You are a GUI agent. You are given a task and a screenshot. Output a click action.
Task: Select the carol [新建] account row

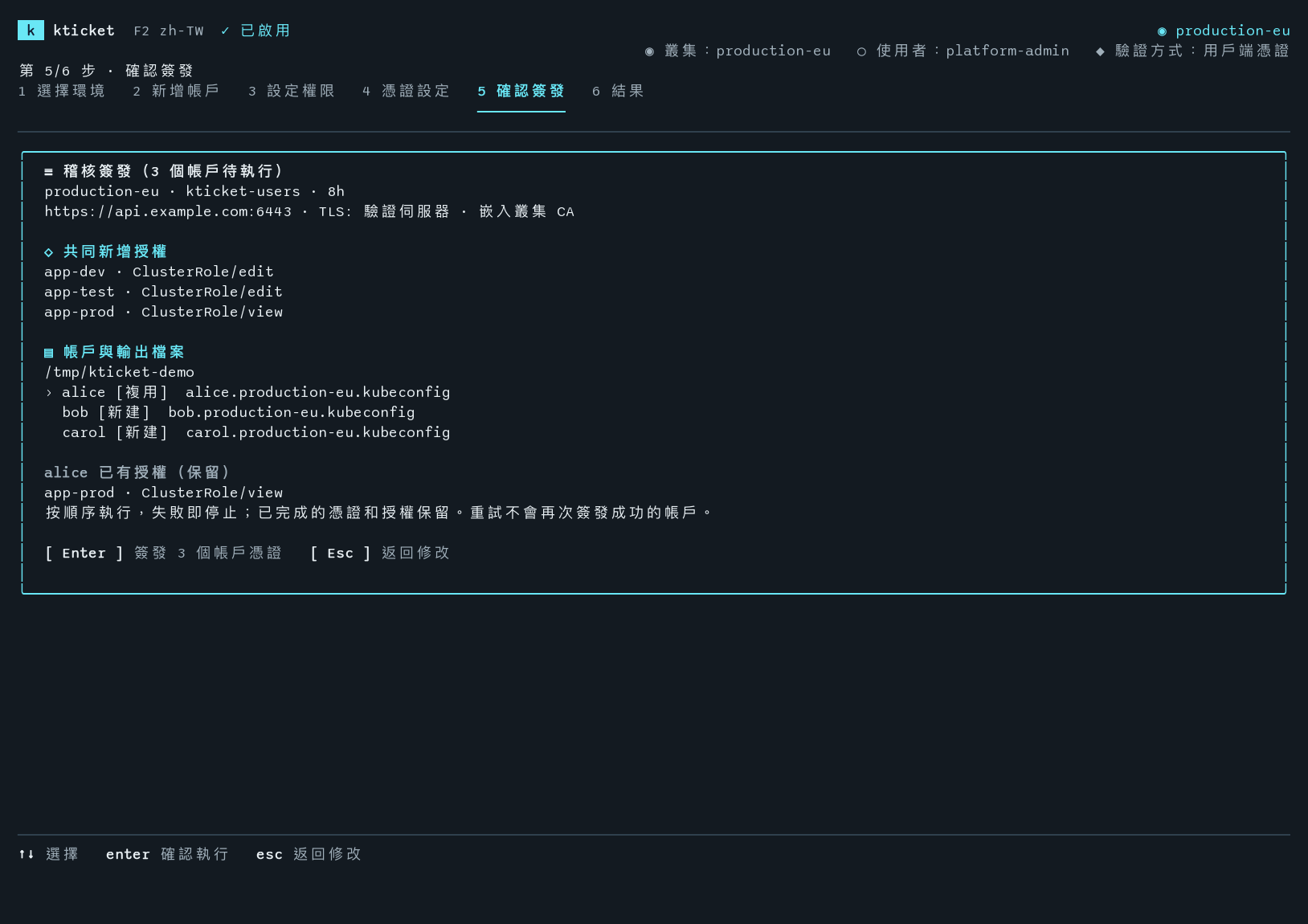pyautogui.click(x=256, y=432)
